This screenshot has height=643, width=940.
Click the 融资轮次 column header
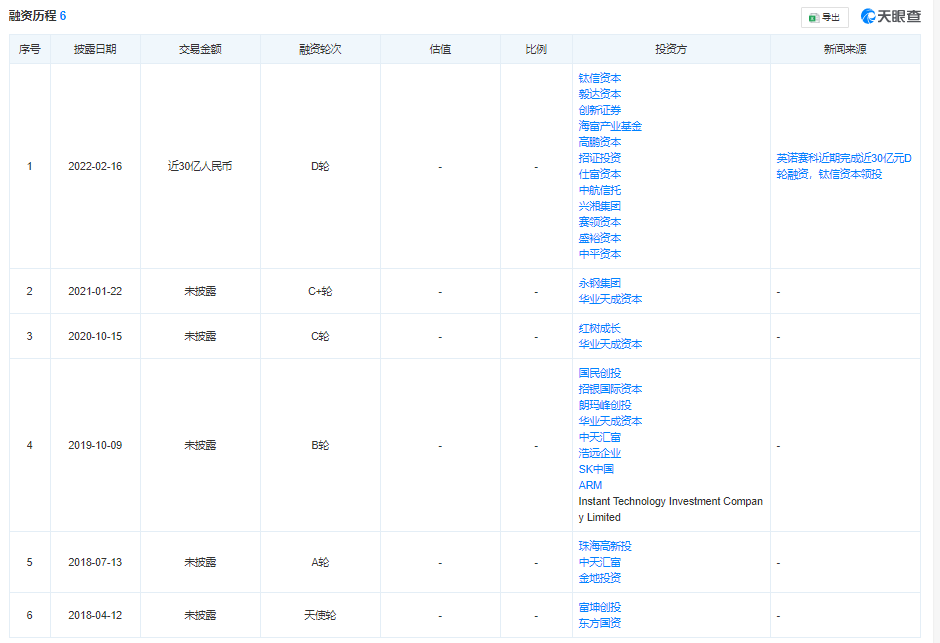[x=320, y=49]
